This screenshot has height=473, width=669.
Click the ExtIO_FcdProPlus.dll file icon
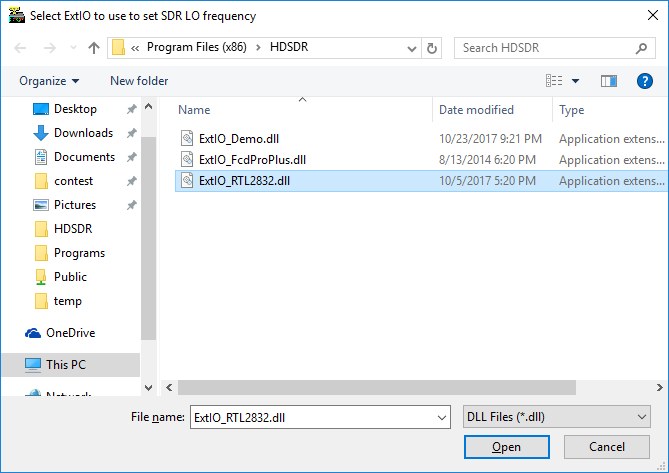[x=187, y=160]
